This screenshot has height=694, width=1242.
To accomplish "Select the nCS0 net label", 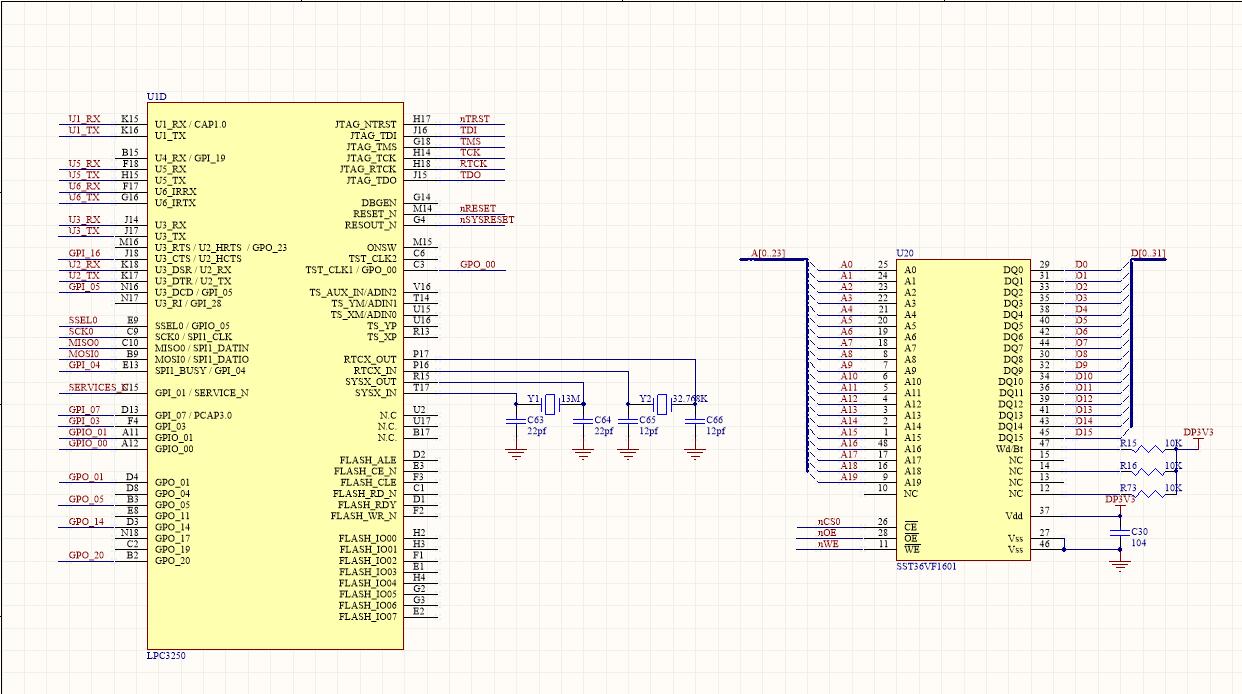I will click(829, 522).
